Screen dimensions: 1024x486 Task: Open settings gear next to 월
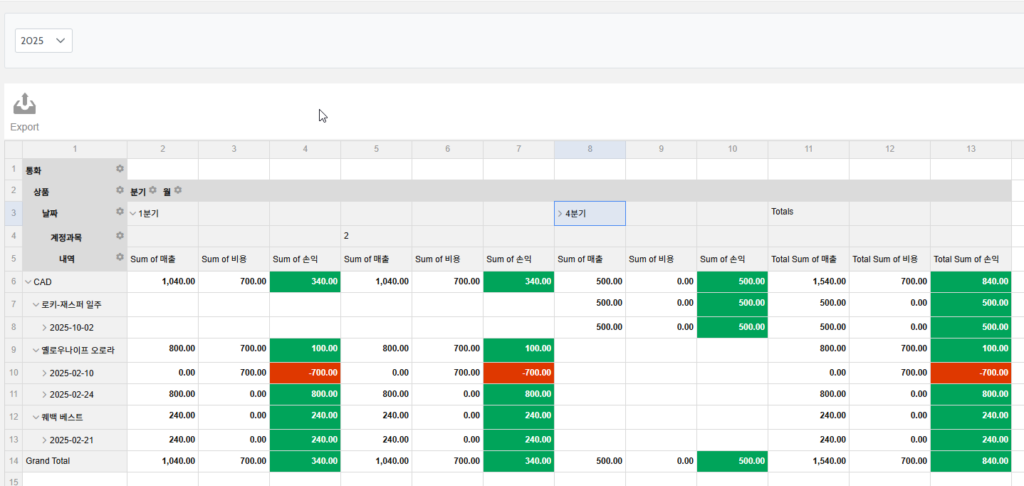(x=178, y=191)
